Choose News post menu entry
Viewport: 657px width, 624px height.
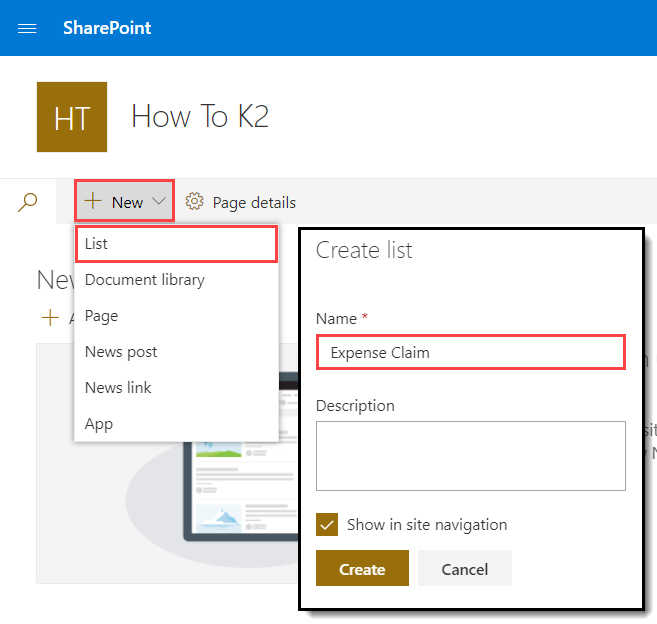point(176,352)
